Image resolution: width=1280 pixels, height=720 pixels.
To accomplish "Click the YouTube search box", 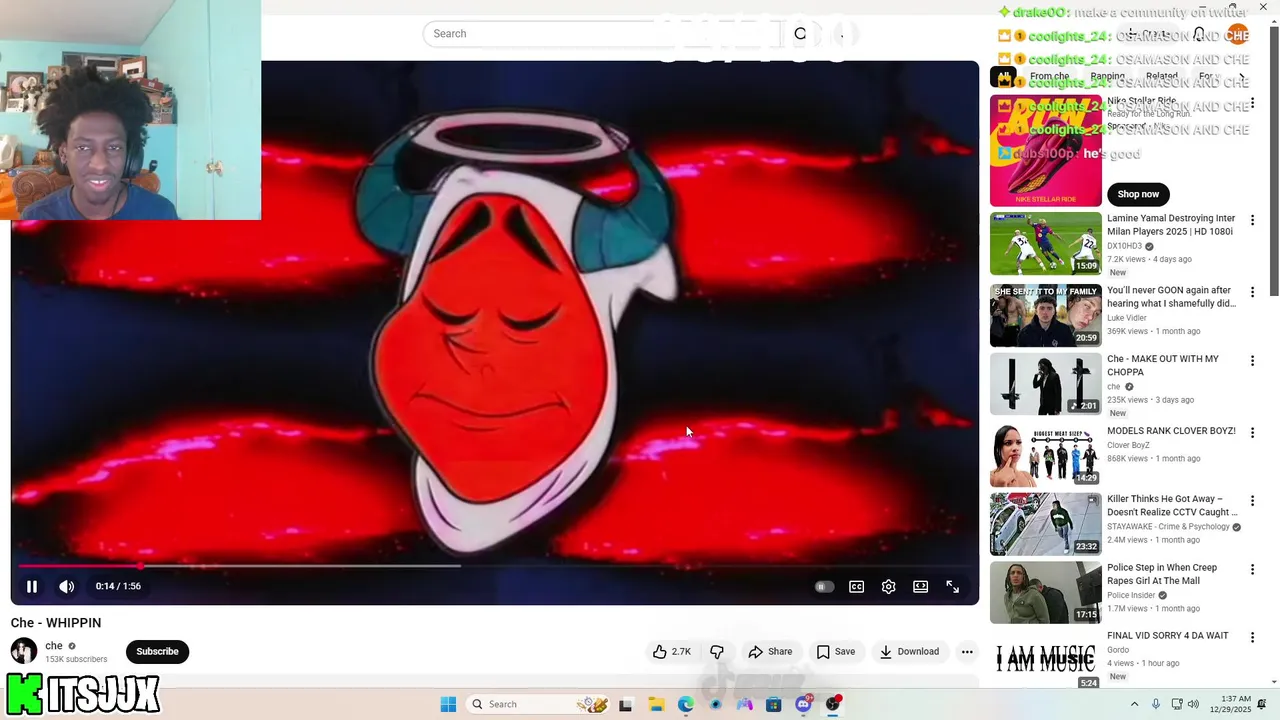I will coord(600,34).
